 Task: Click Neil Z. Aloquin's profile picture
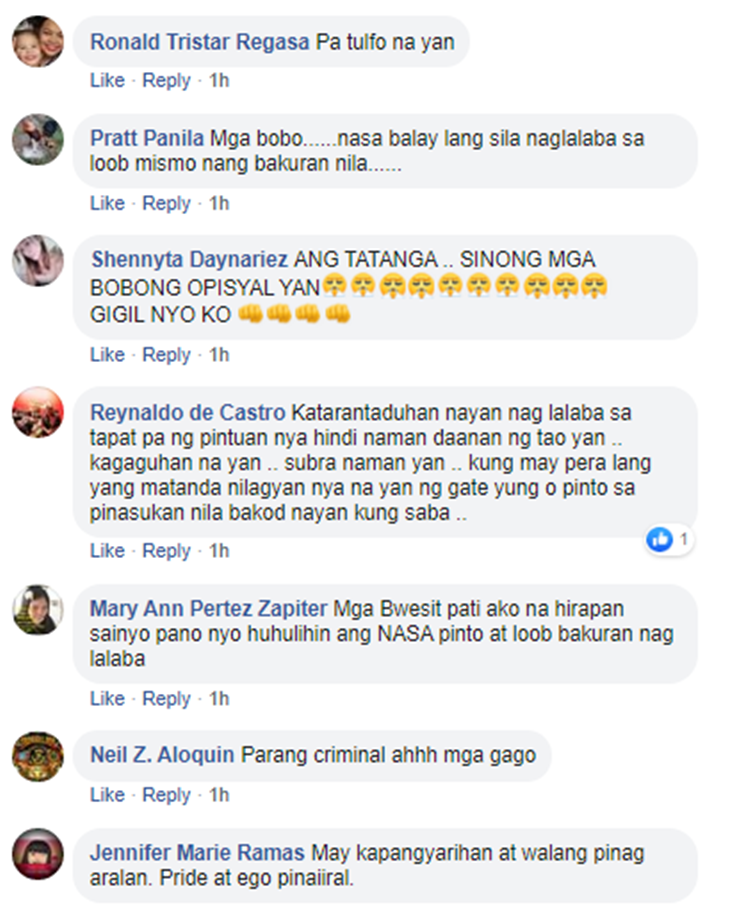(x=38, y=756)
